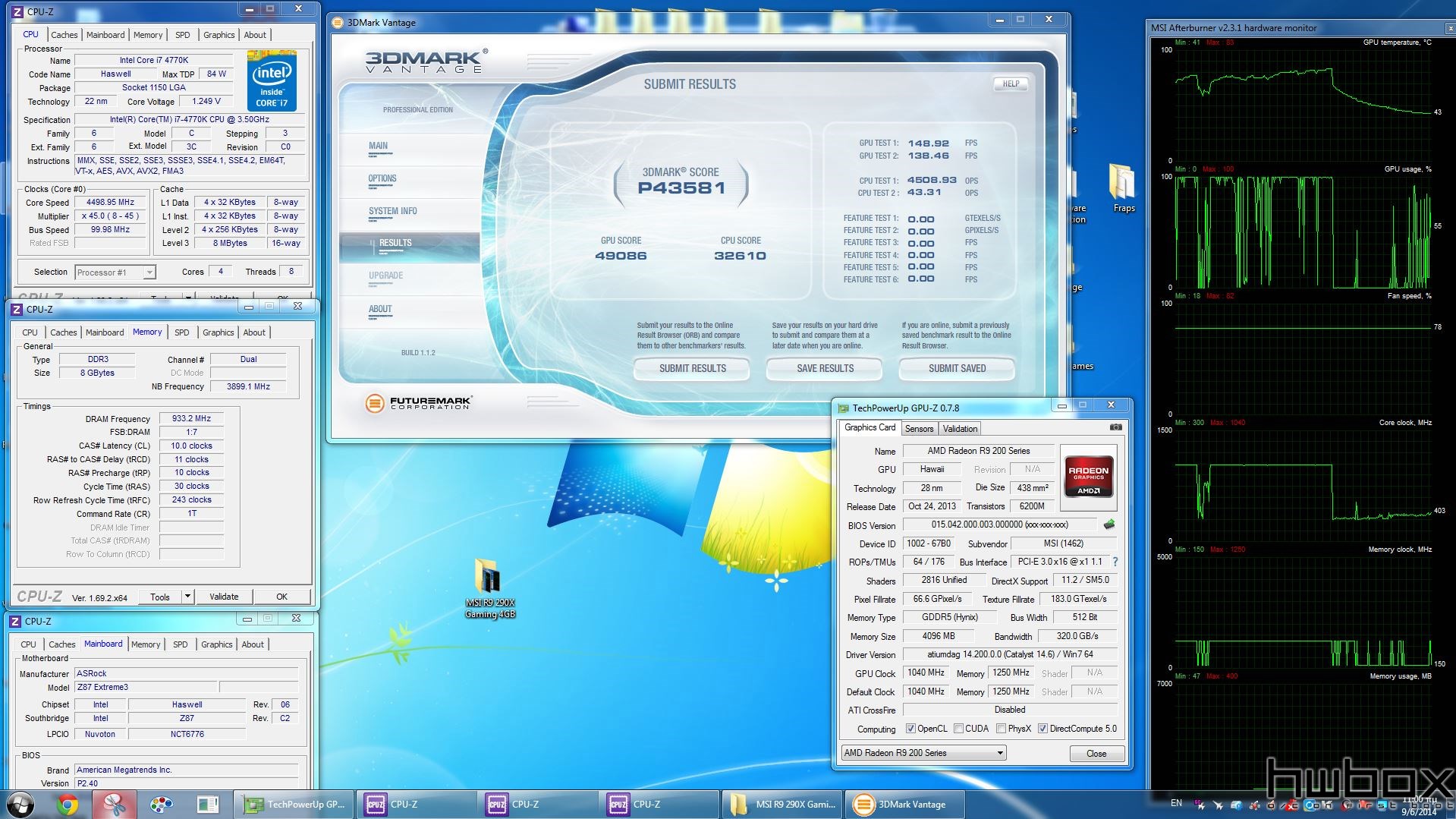Viewport: 1456px width, 819px height.
Task: Click the mainboard model Z87 Extreme3
Action: coord(146,688)
